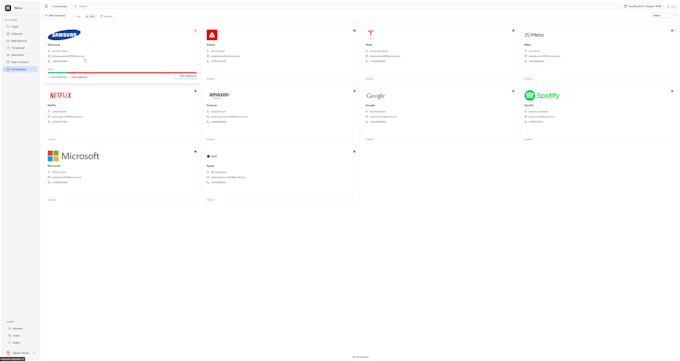
Task: Click the Salaries dollar icon
Action: point(9,328)
